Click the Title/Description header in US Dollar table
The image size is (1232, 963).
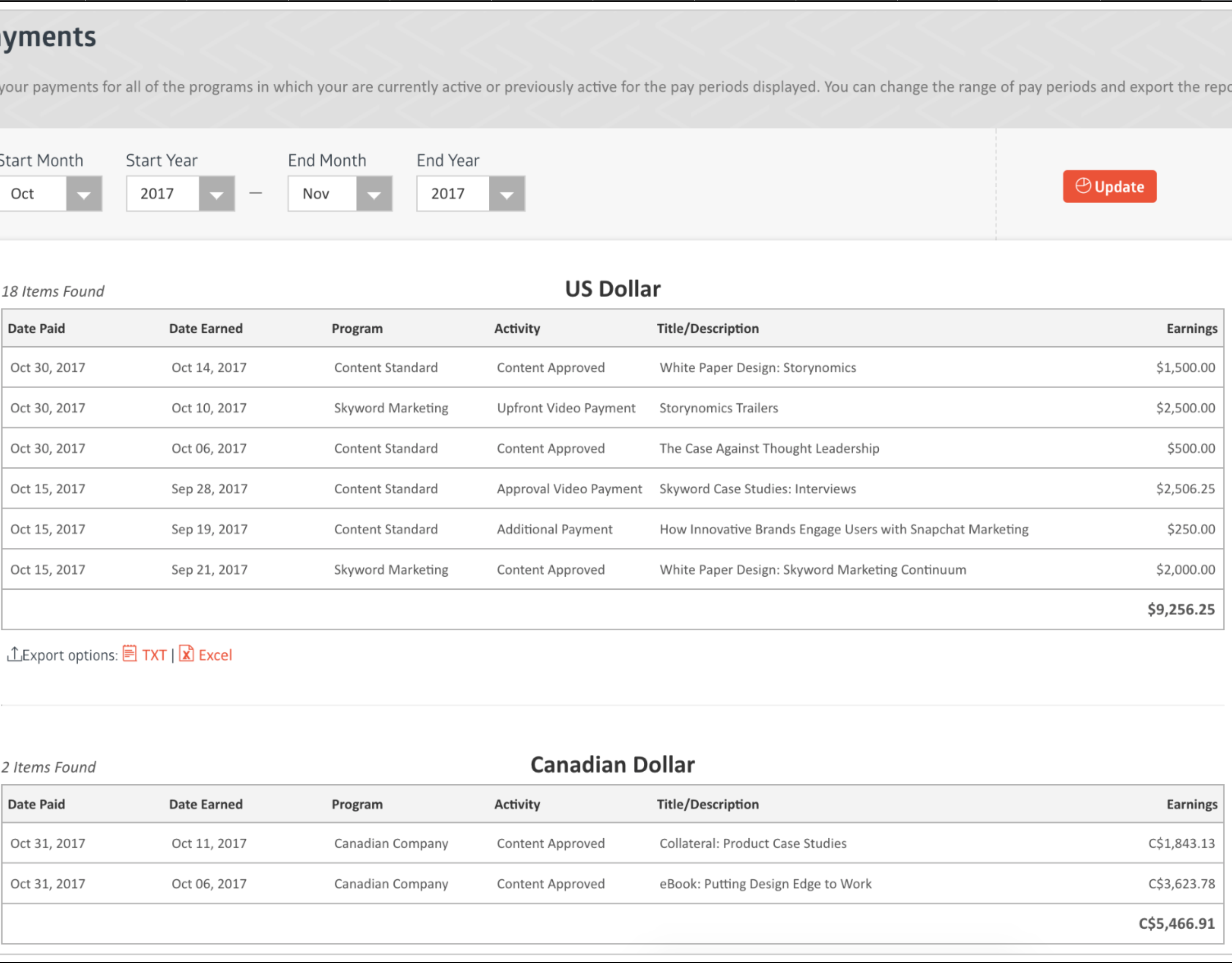708,329
